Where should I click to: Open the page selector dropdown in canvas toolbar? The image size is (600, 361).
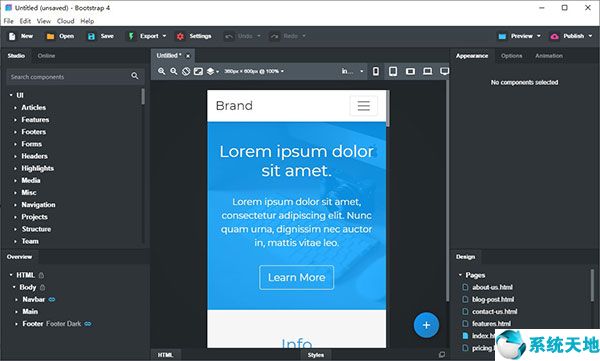[352, 71]
